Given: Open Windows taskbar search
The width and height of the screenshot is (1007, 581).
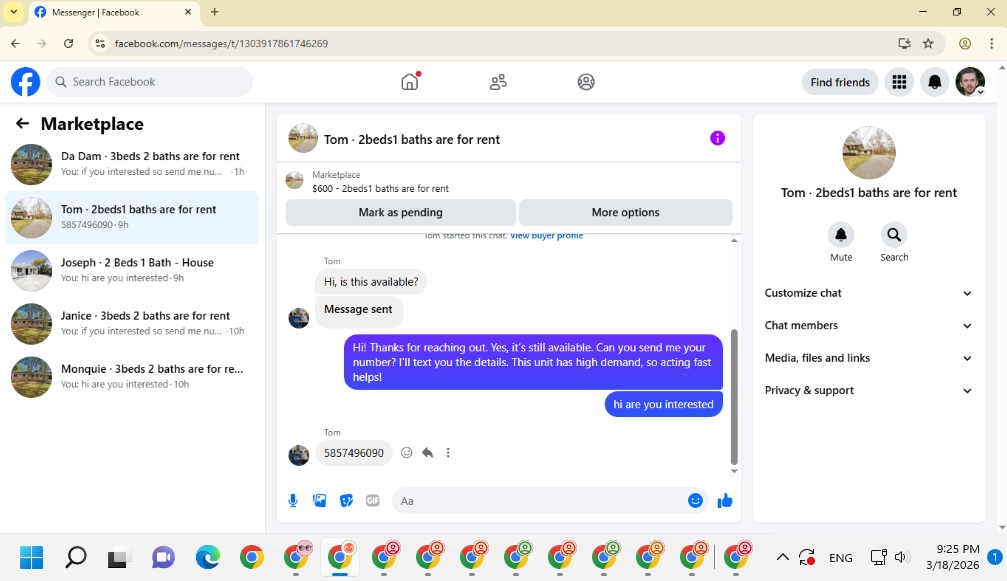Looking at the screenshot, I should coord(76,557).
